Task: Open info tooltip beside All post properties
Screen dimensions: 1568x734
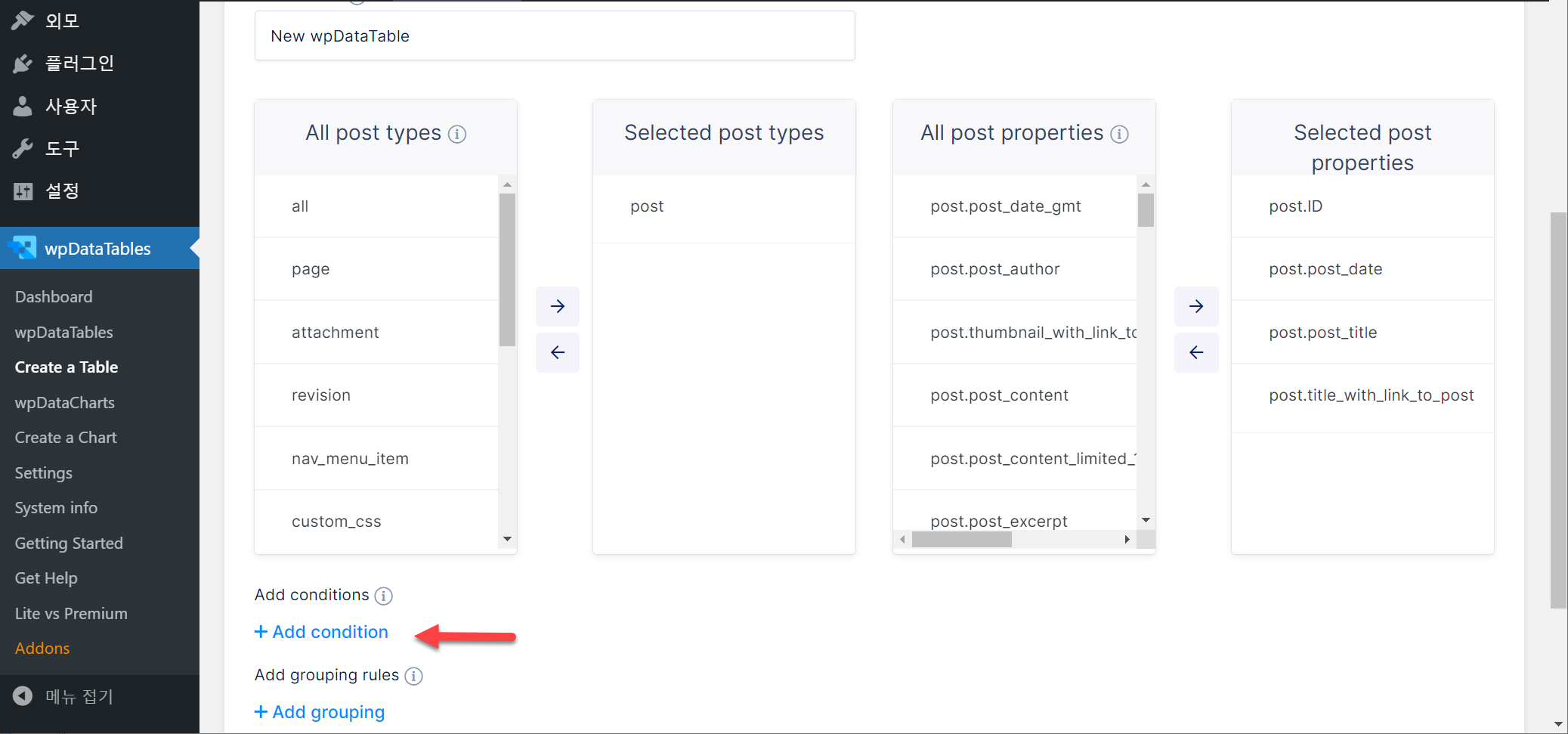Action: (x=1120, y=134)
